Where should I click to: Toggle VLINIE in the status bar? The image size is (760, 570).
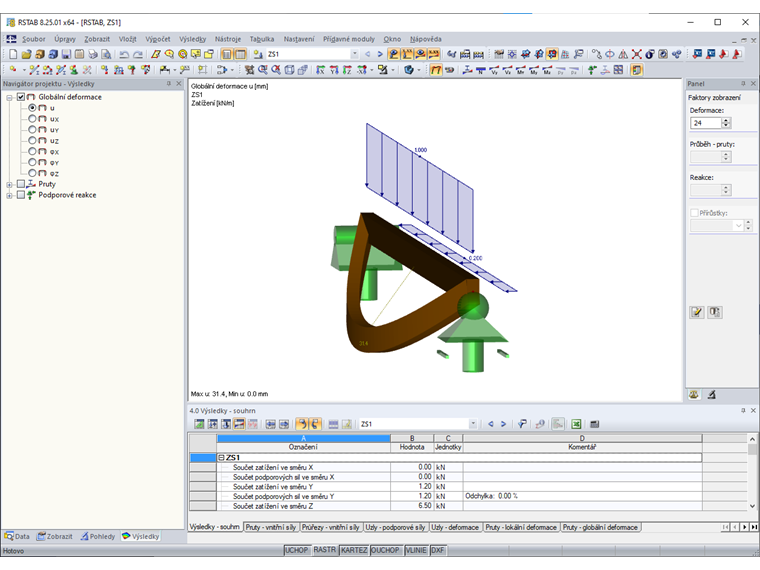416,551
